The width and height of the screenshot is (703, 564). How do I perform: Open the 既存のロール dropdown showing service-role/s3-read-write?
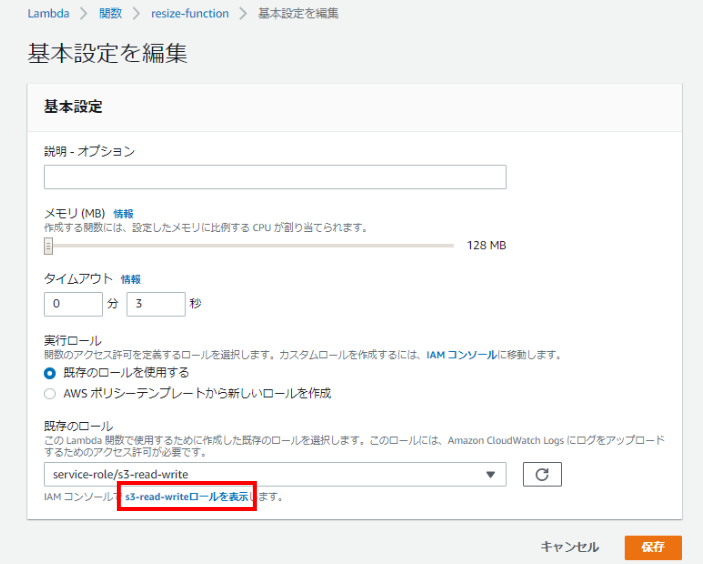coord(275,474)
